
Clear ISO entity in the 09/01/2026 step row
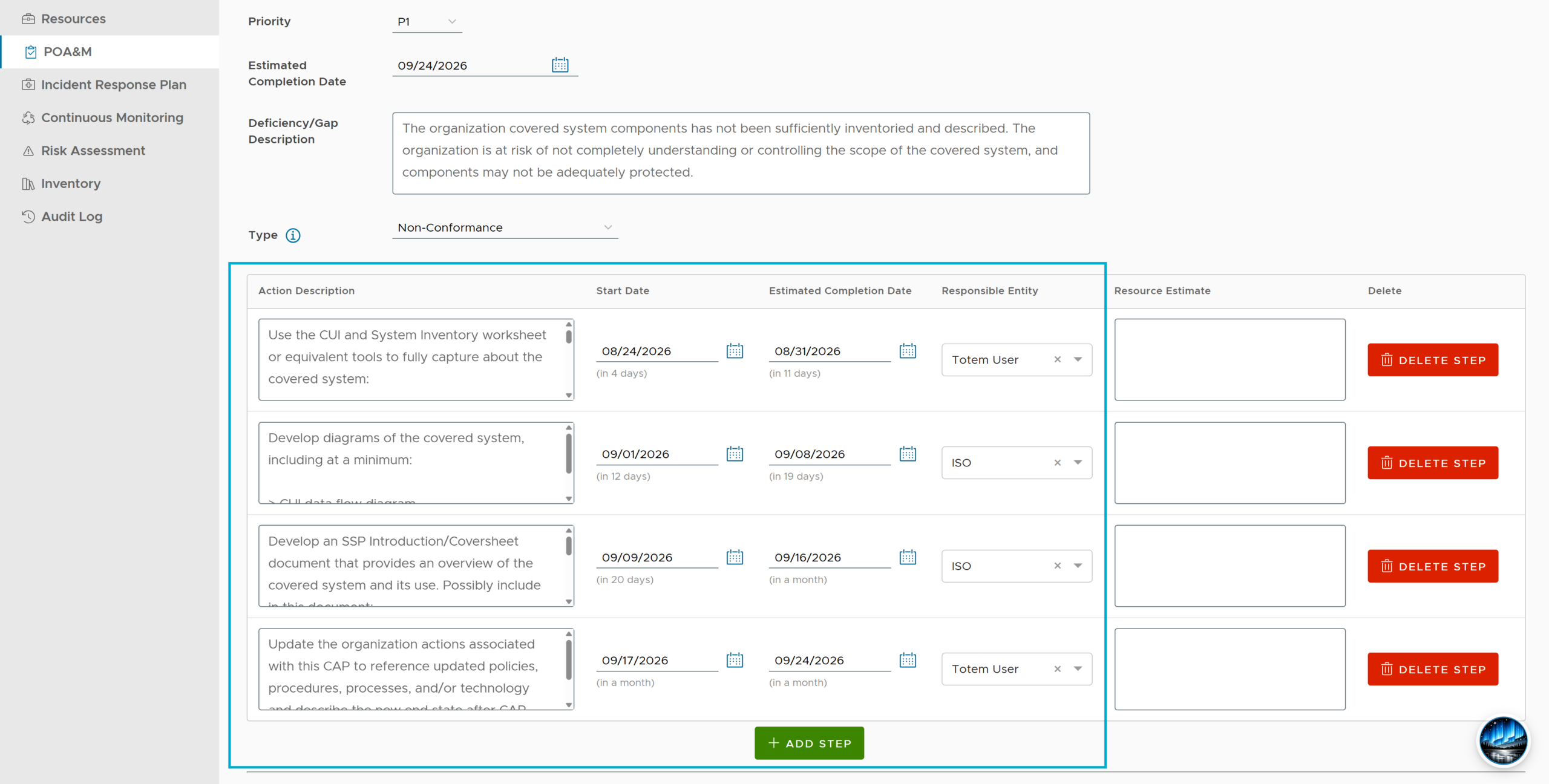coord(1057,463)
